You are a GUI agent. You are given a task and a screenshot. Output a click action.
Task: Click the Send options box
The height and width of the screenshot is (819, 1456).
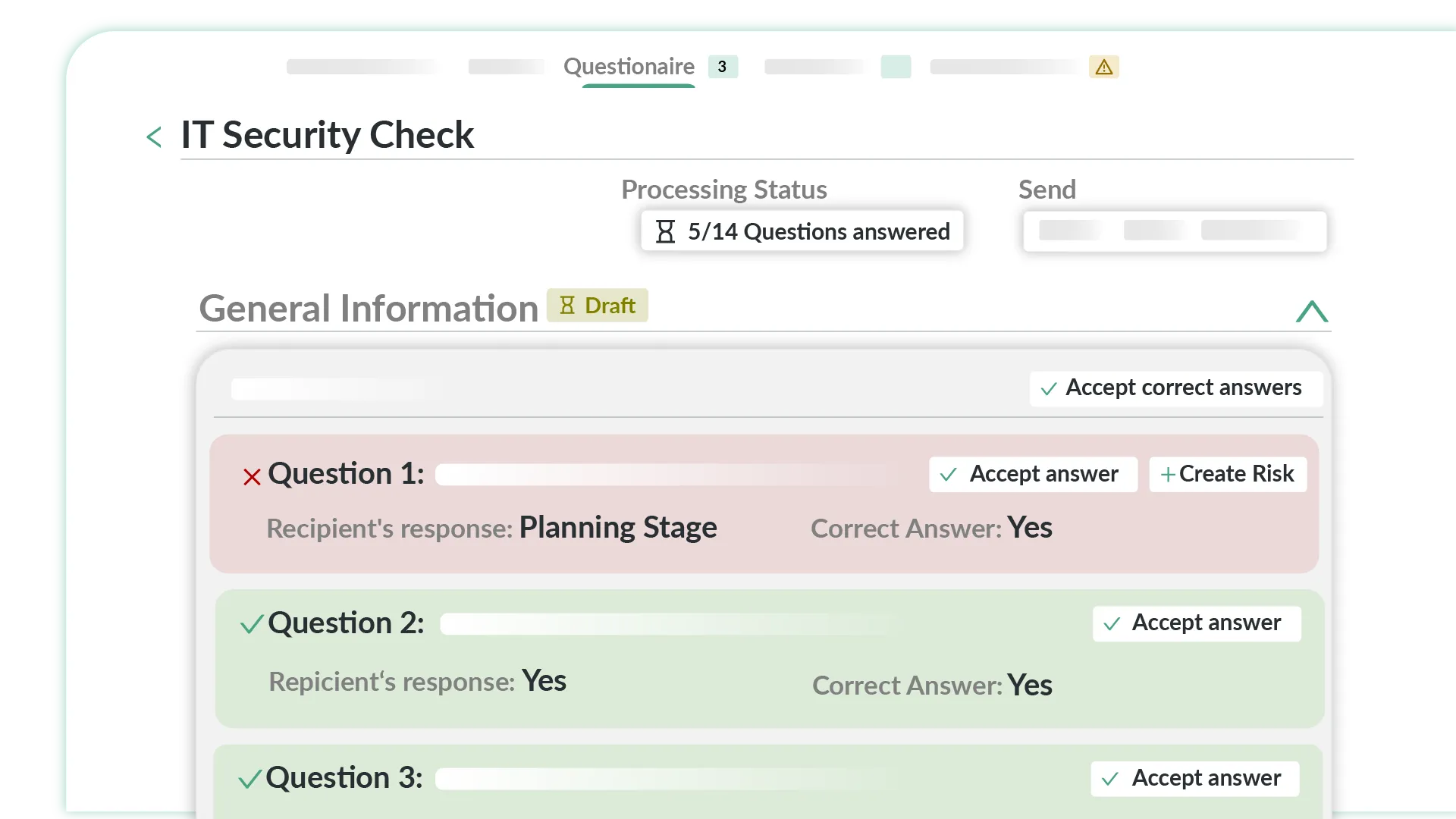(1174, 231)
